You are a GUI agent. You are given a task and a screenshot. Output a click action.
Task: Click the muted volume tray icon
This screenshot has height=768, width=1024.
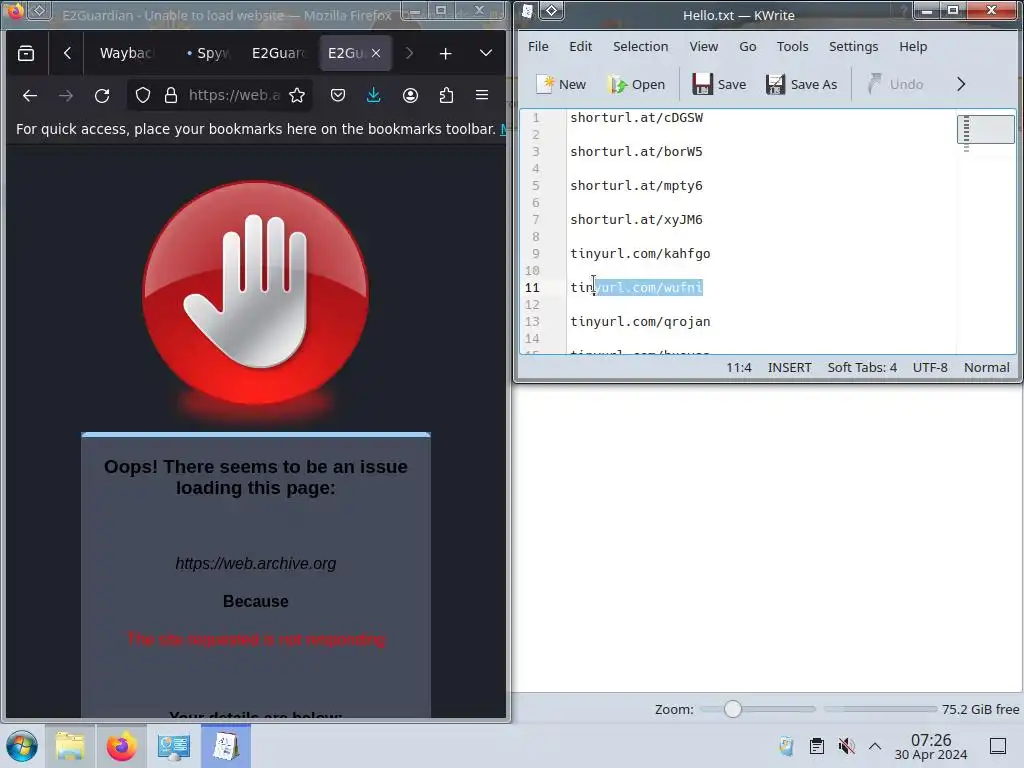[846, 746]
